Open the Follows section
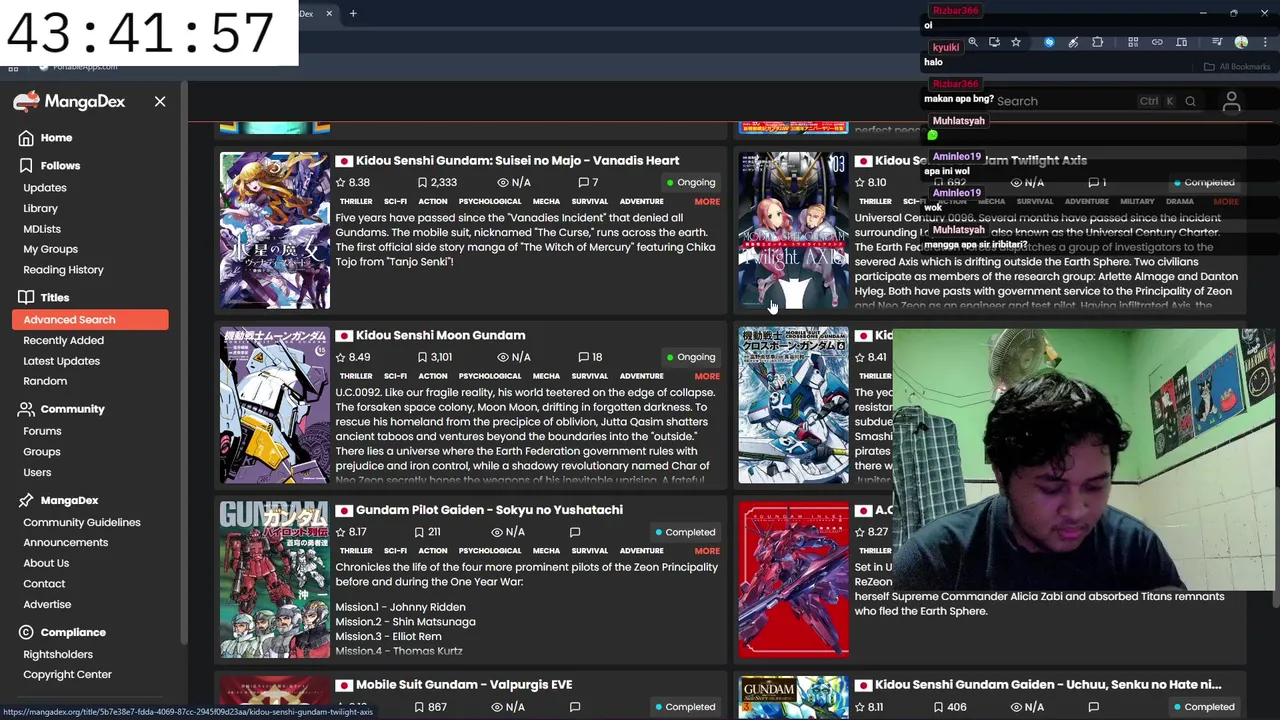 tap(60, 166)
